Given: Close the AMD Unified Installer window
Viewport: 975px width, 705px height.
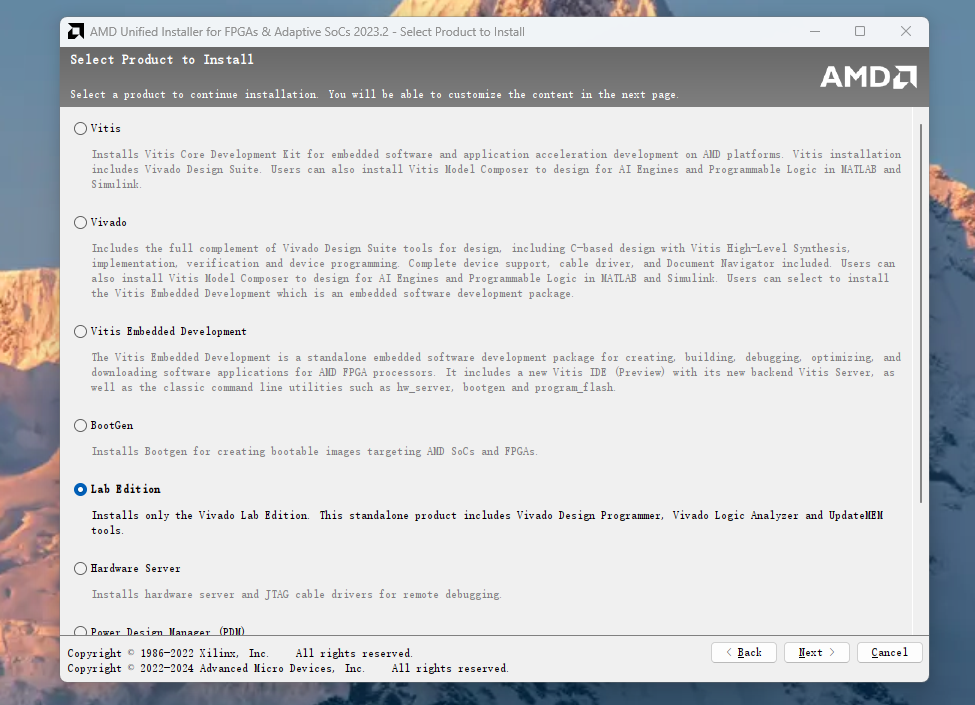Looking at the screenshot, I should (x=906, y=31).
